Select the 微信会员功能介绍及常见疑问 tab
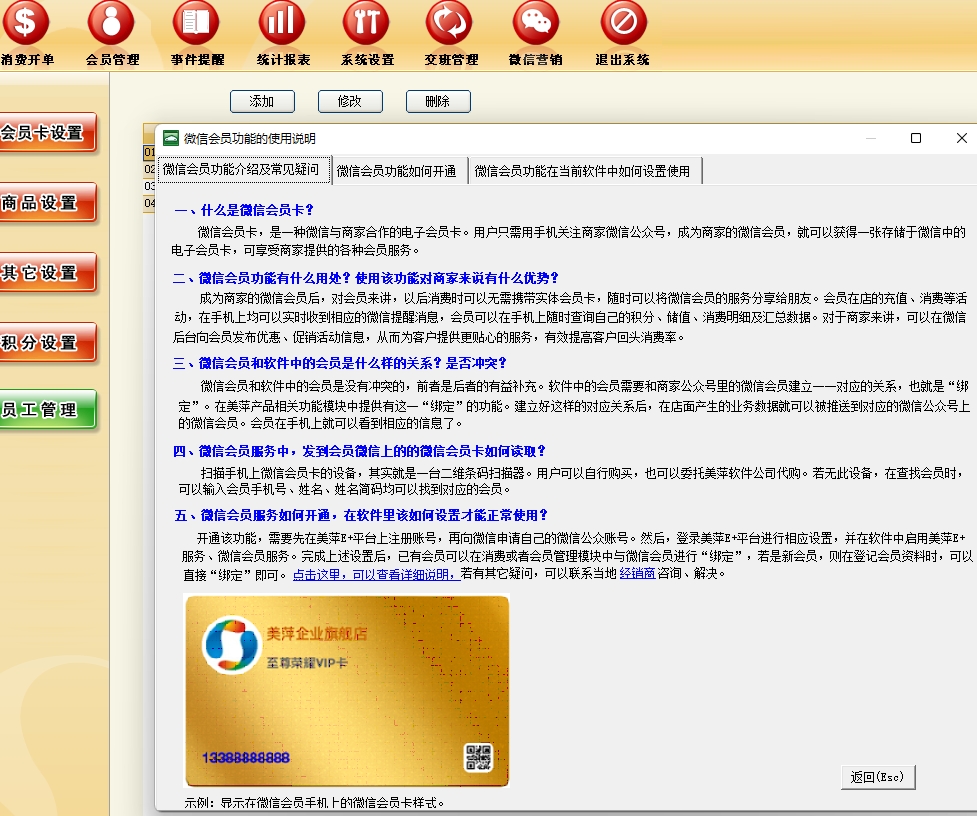 [x=241, y=170]
